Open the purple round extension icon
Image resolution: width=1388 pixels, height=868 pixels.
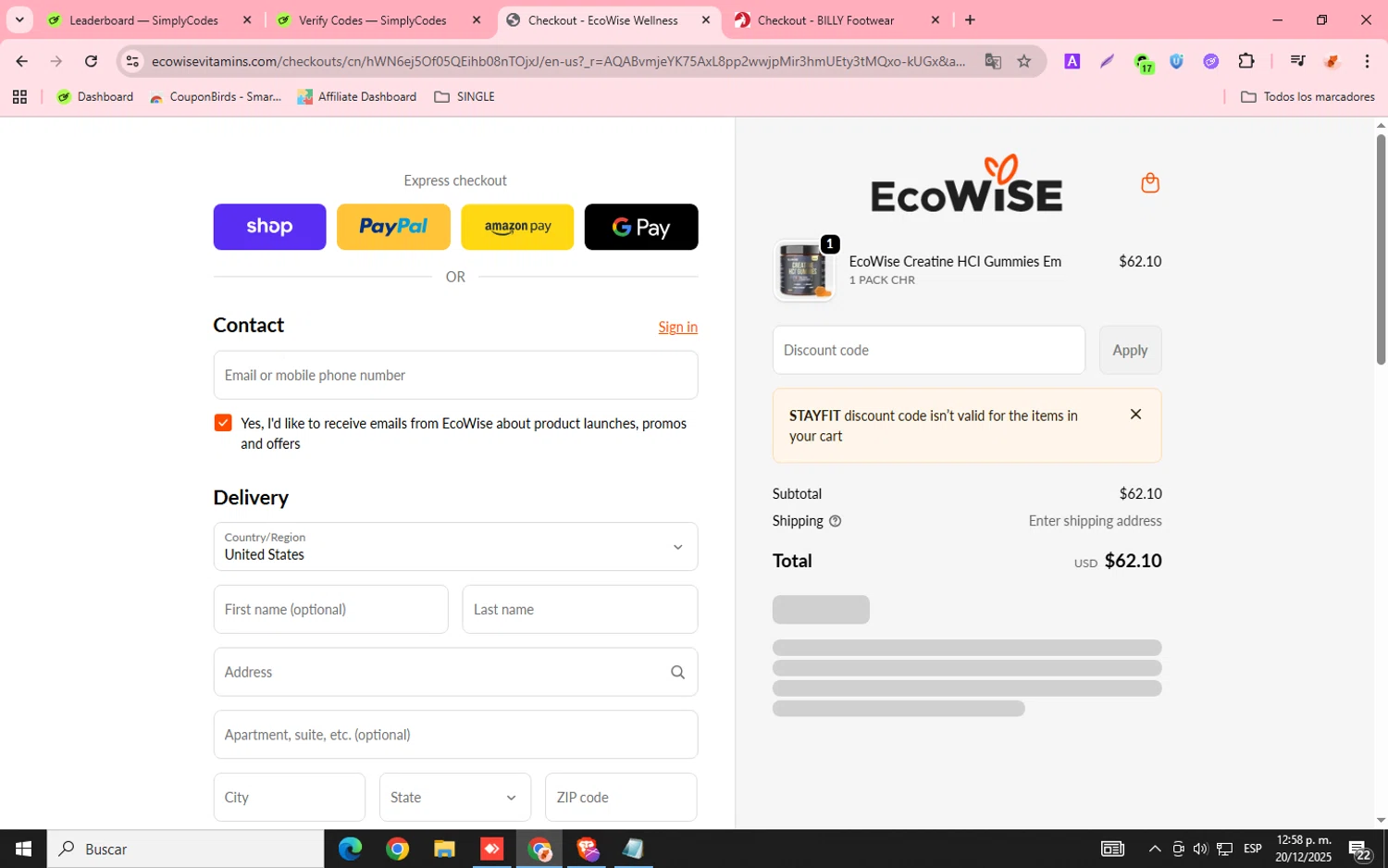[1210, 61]
